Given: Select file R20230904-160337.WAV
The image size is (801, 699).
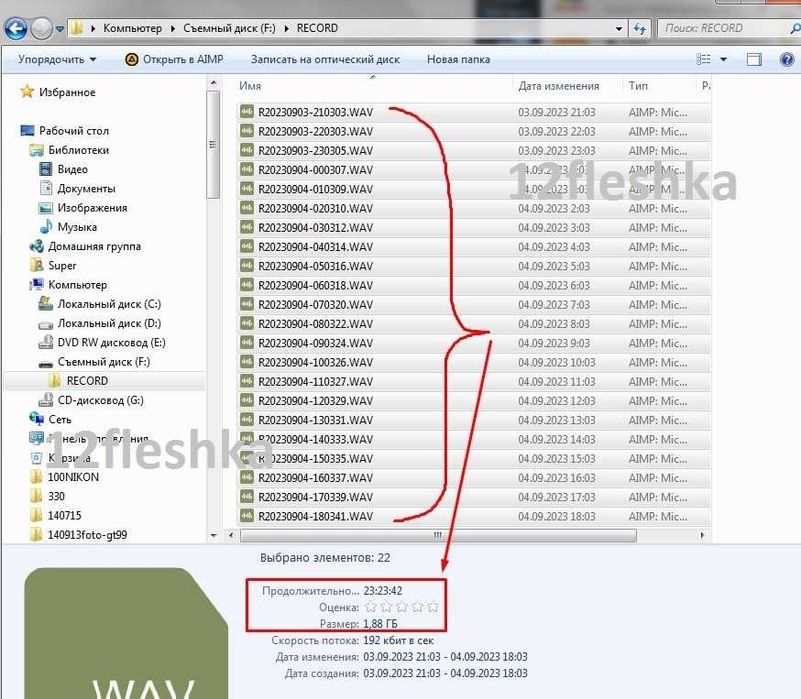Looking at the screenshot, I should point(316,478).
